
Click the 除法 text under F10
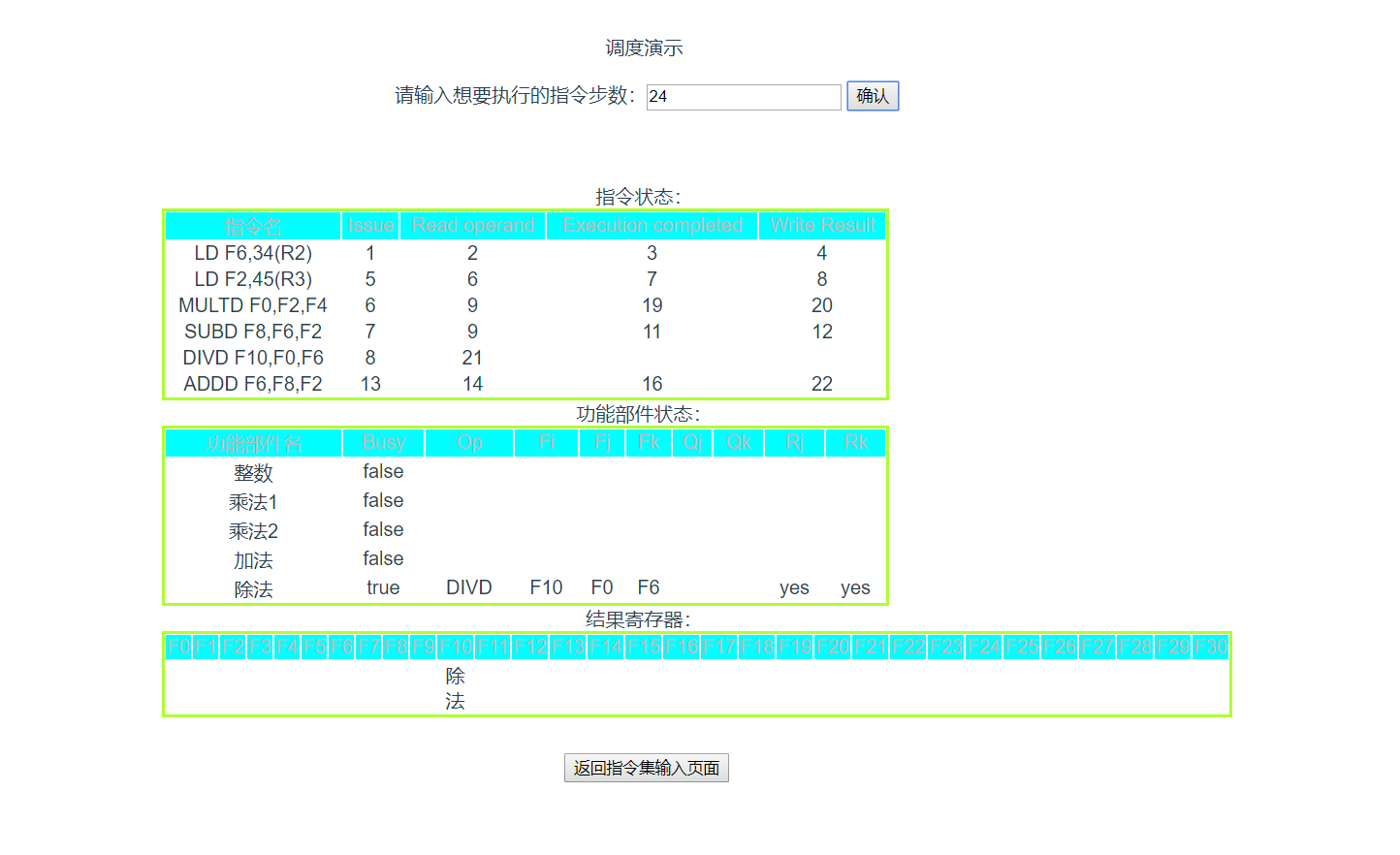click(x=455, y=687)
